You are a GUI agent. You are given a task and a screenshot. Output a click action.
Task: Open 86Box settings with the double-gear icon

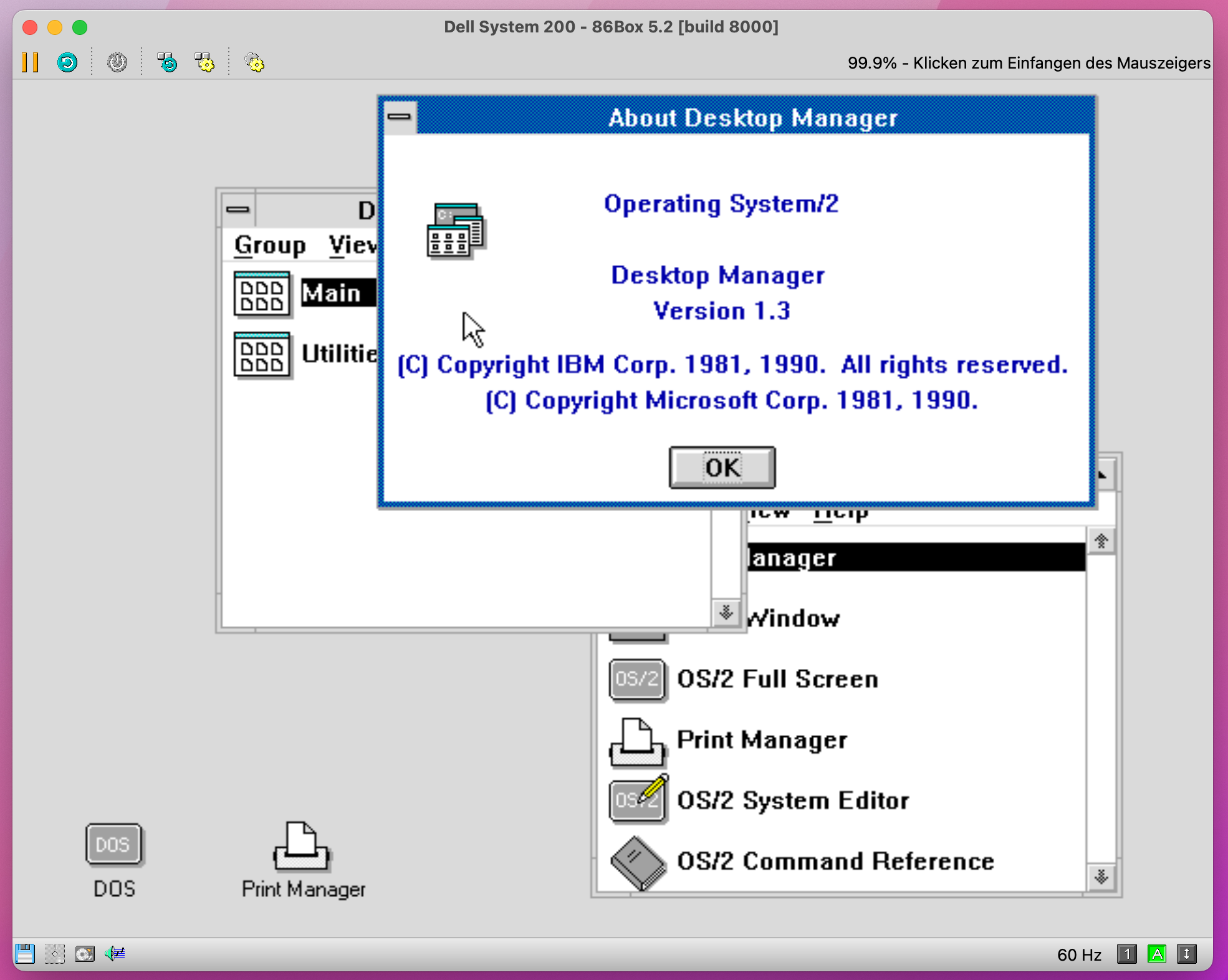[254, 62]
